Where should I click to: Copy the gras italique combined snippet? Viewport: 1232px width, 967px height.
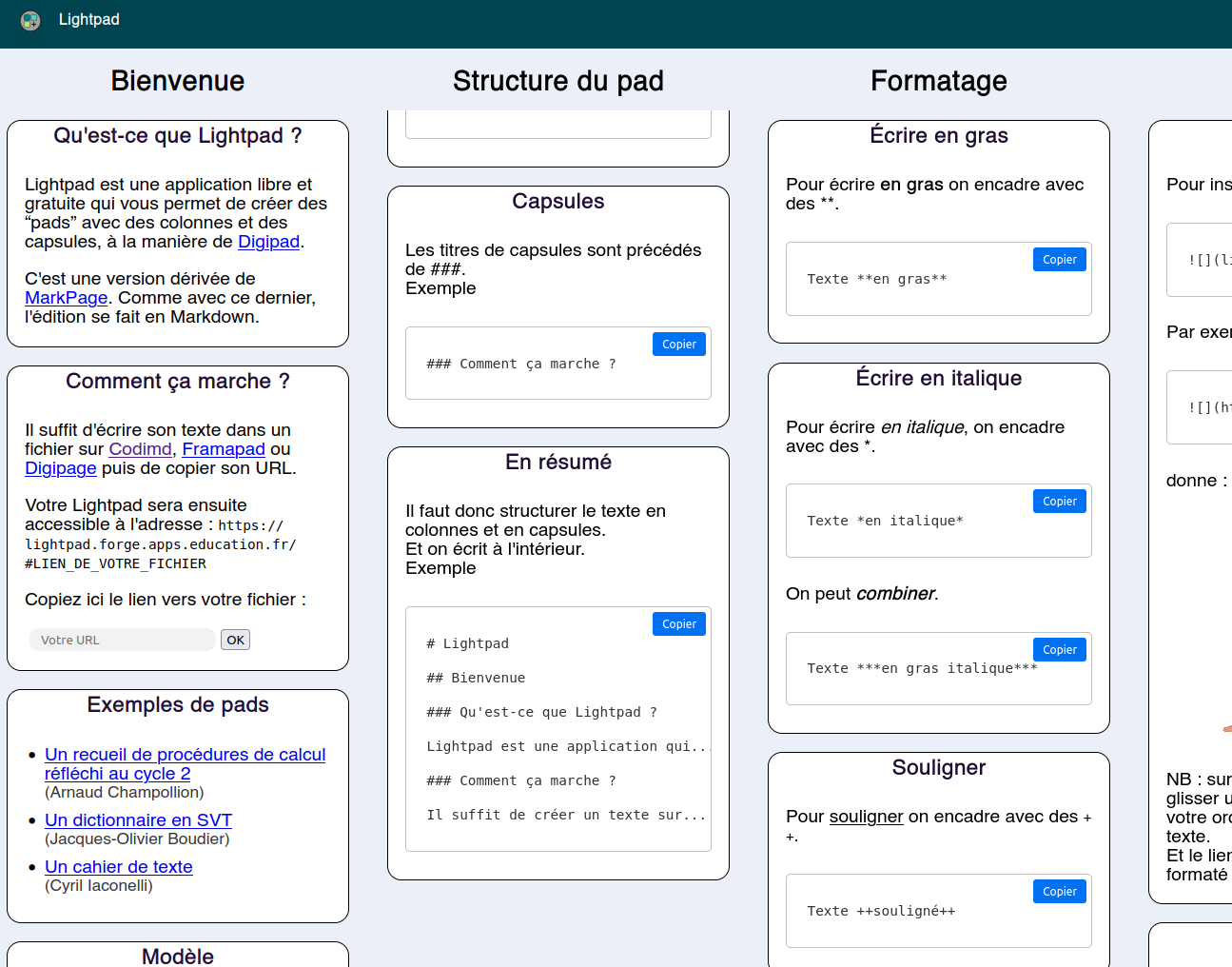point(1060,650)
